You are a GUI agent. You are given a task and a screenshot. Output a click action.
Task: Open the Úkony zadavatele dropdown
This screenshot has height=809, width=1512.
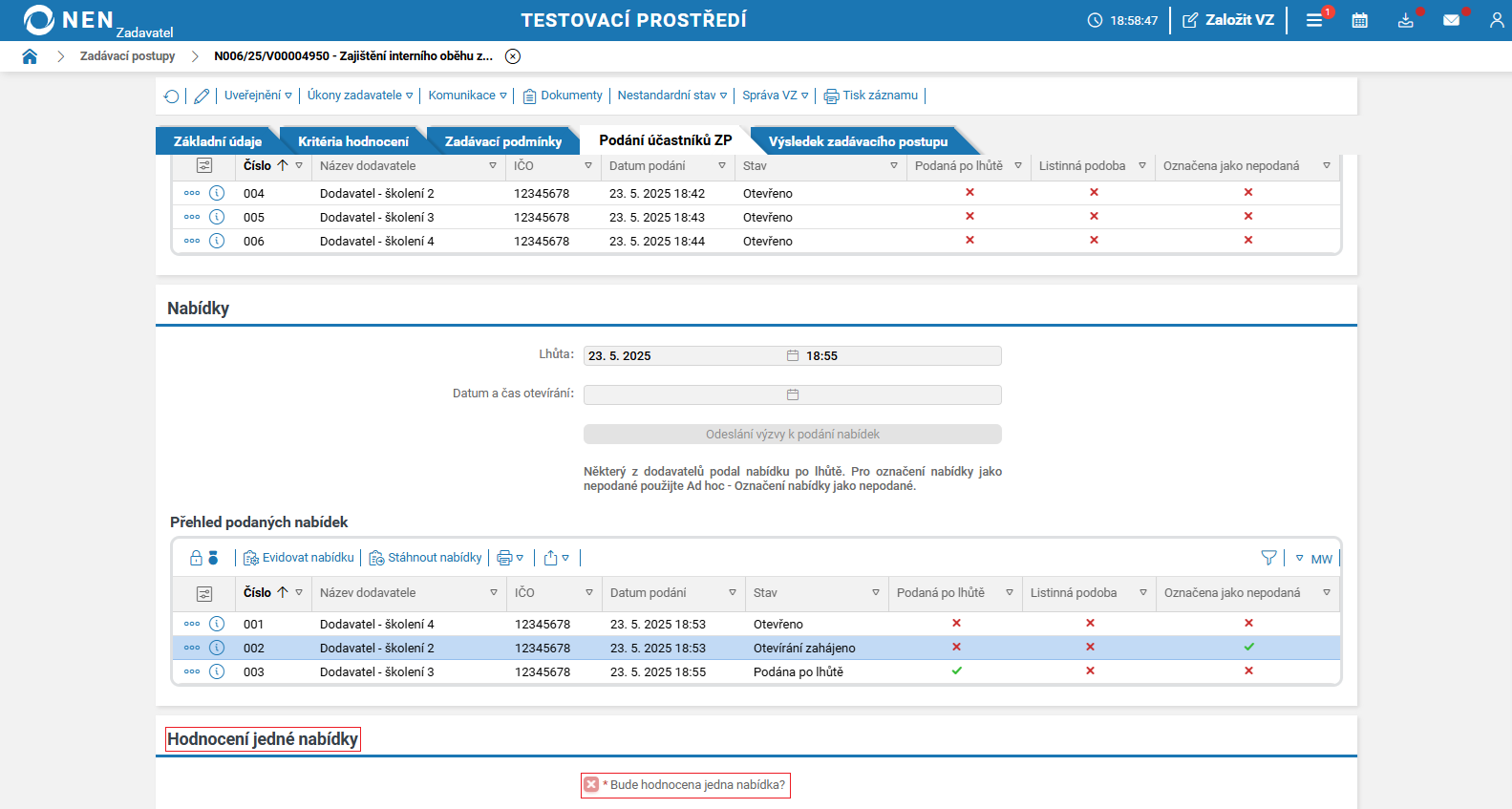pyautogui.click(x=359, y=96)
